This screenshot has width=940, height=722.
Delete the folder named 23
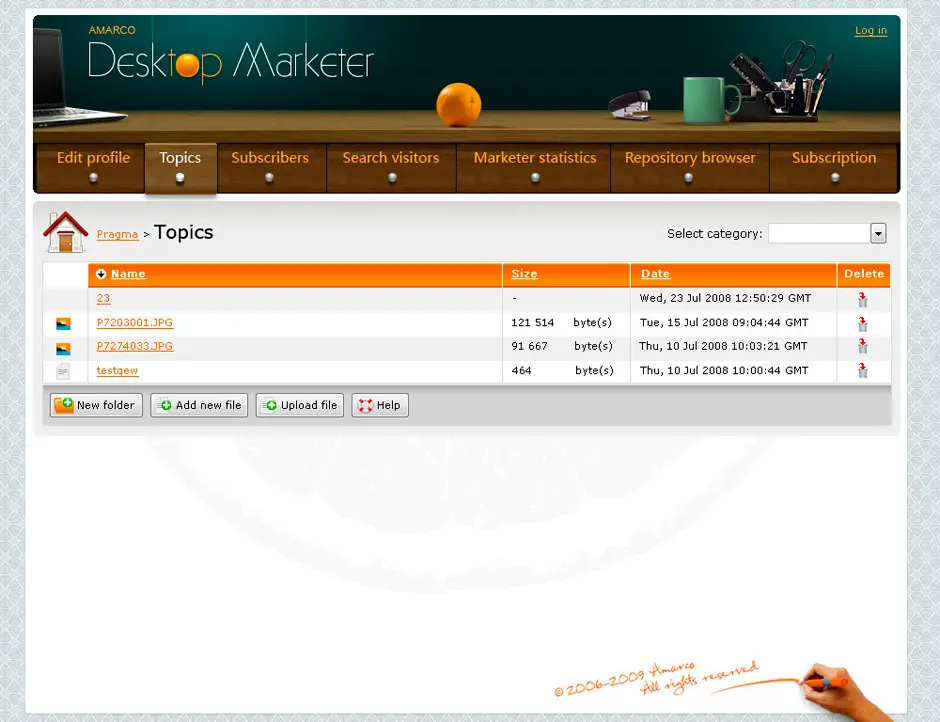pos(862,299)
